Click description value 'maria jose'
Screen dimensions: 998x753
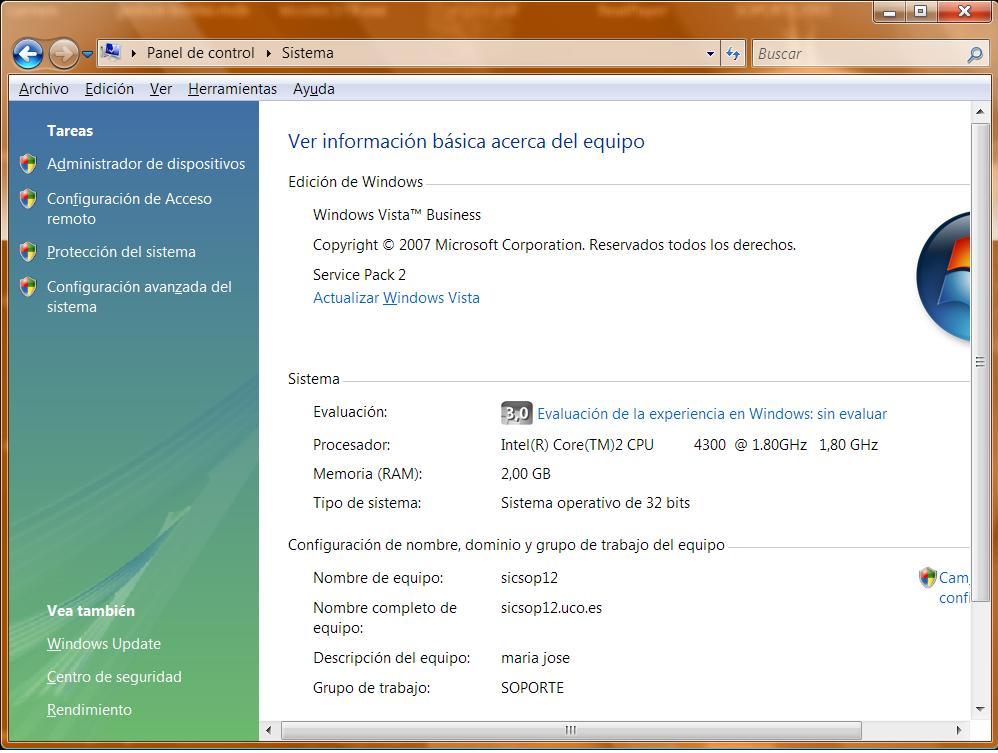click(535, 658)
